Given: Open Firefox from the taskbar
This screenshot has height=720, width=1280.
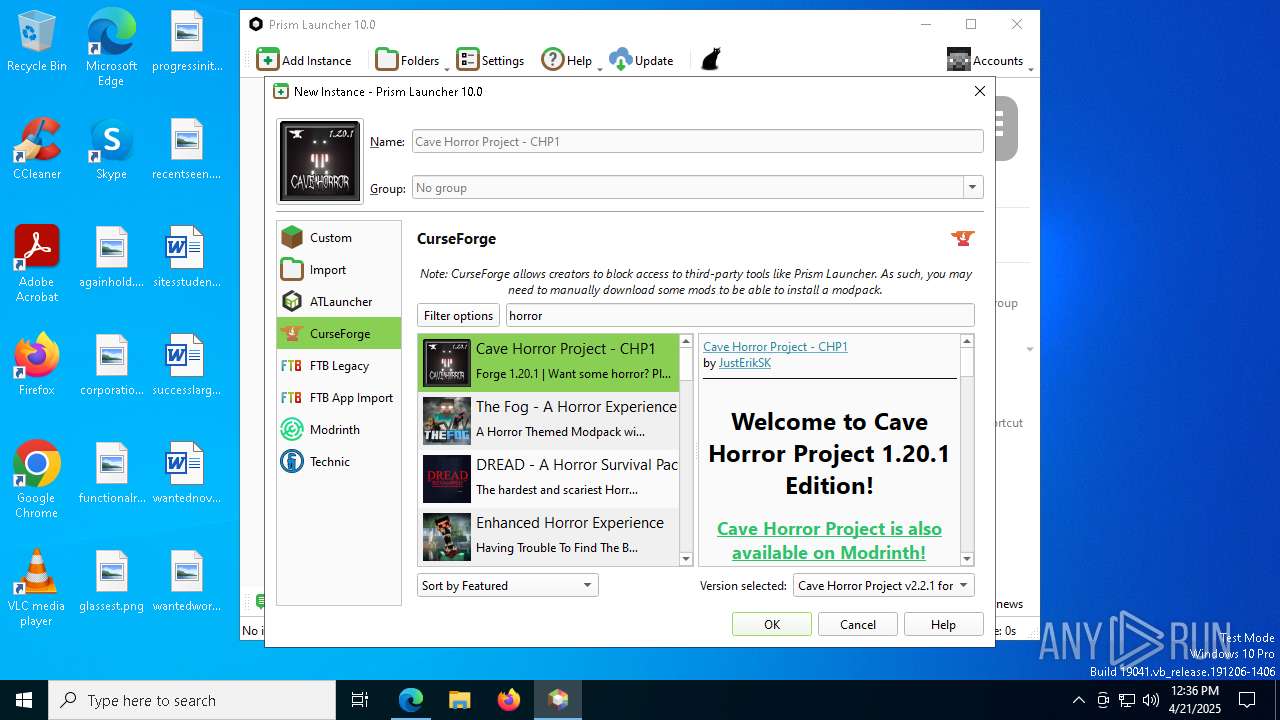Looking at the screenshot, I should coord(509,700).
